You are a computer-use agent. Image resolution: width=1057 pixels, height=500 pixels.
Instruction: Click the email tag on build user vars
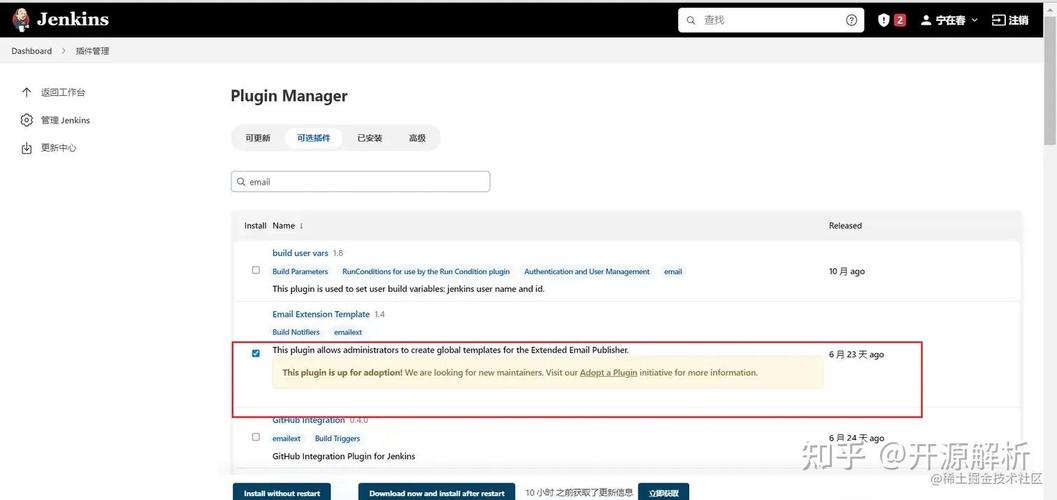(673, 272)
